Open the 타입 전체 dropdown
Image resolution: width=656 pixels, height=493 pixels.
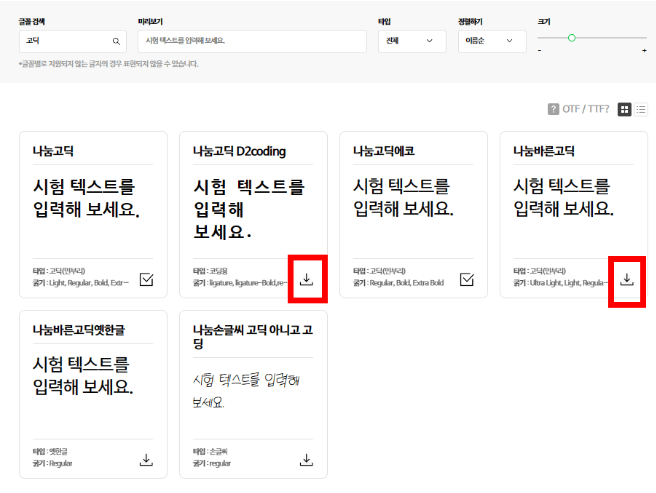pos(412,41)
